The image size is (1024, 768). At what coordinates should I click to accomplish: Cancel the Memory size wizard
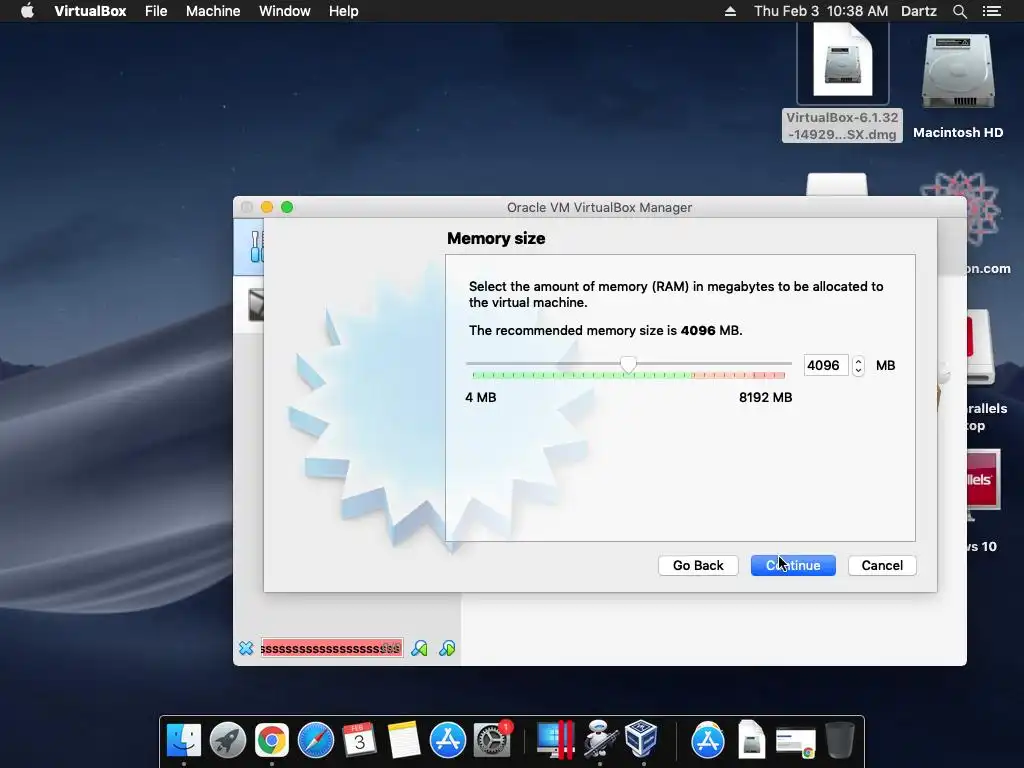tap(882, 566)
